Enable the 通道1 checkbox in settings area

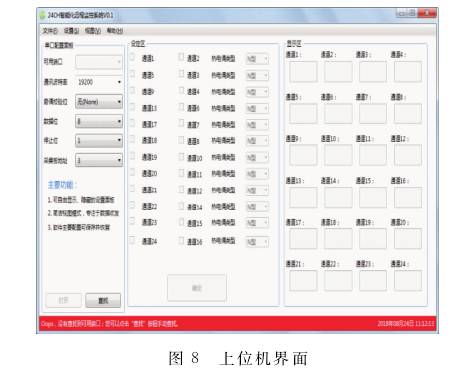click(132, 57)
